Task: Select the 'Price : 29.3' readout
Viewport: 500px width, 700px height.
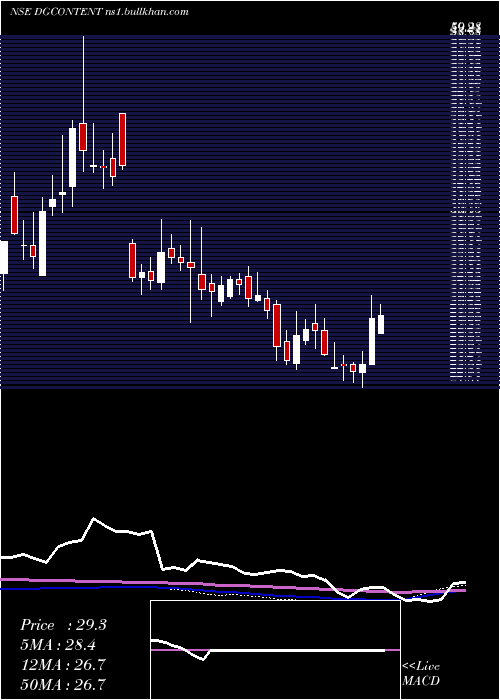Action: tap(63, 625)
